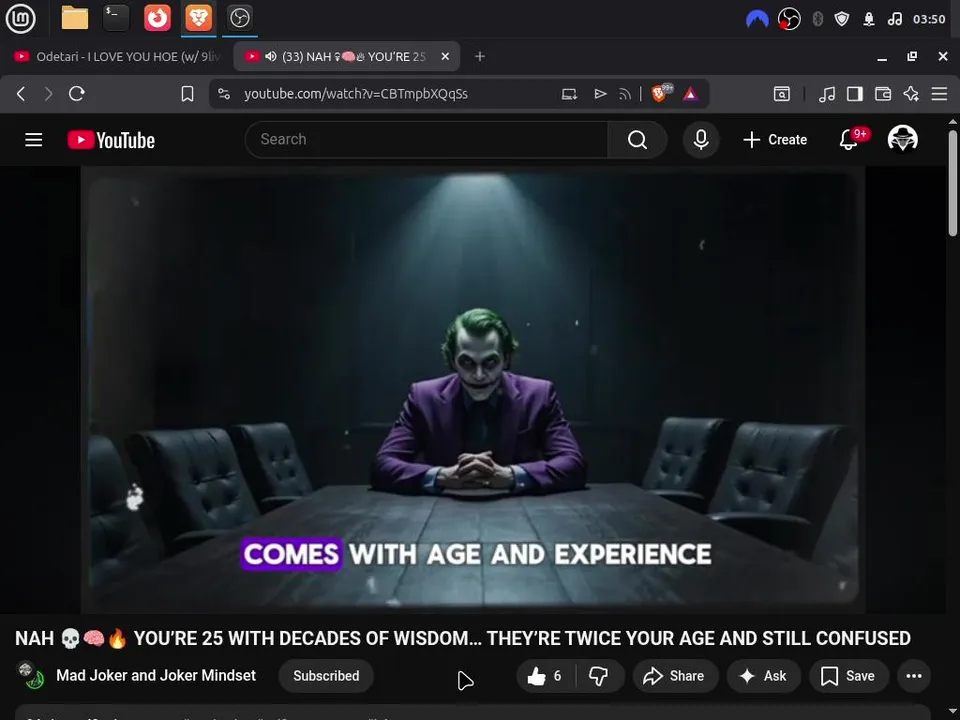Screen dimensions: 960x720
Task: Launch the Files folder from the panel
Action: click(x=75, y=18)
